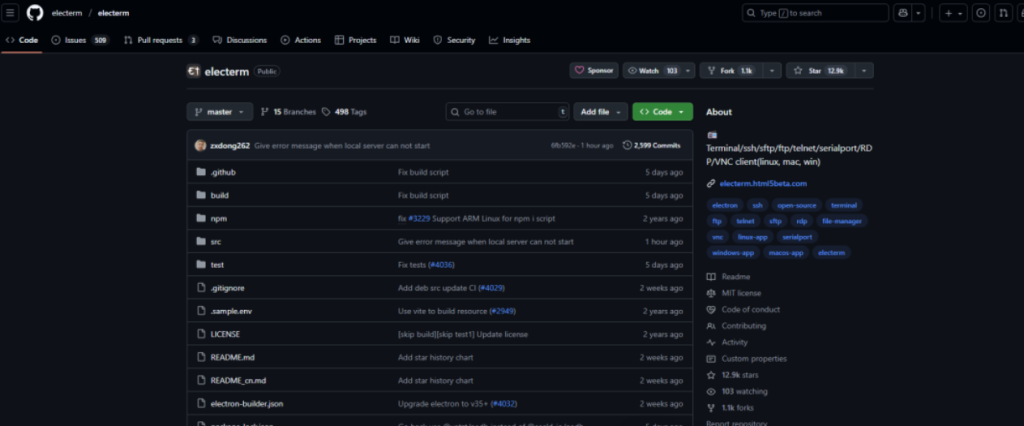1024x426 pixels.
Task: Select the file-manager topic tag
Action: [841, 221]
